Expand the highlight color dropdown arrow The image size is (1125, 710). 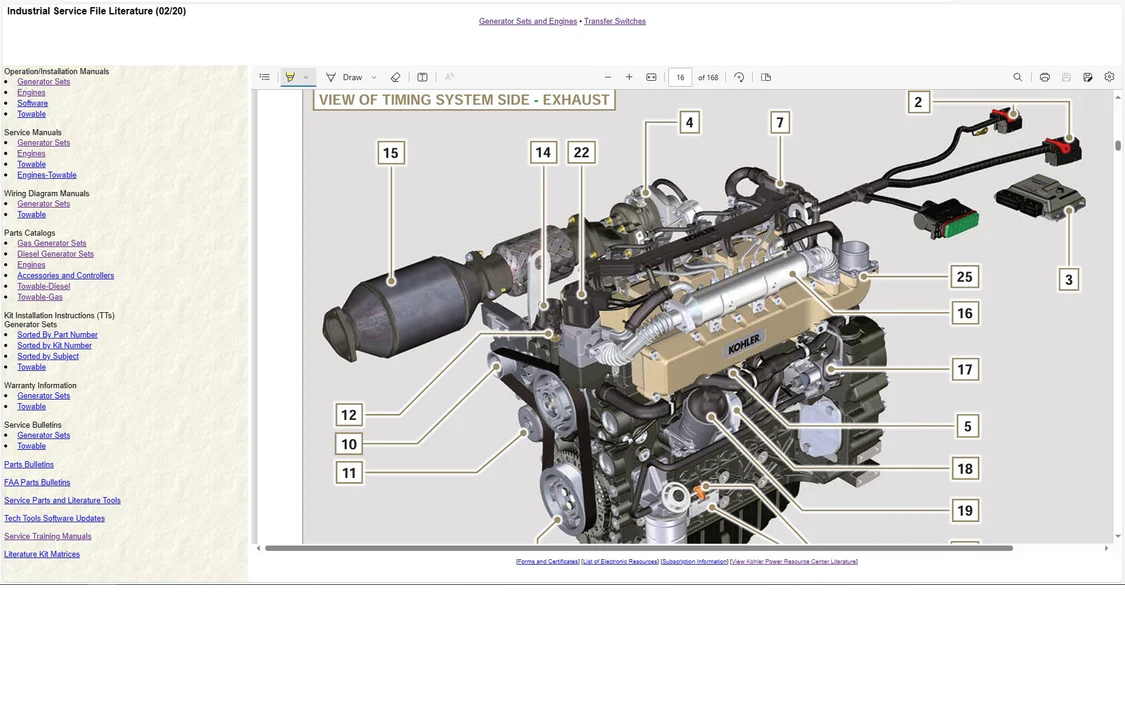click(x=306, y=77)
